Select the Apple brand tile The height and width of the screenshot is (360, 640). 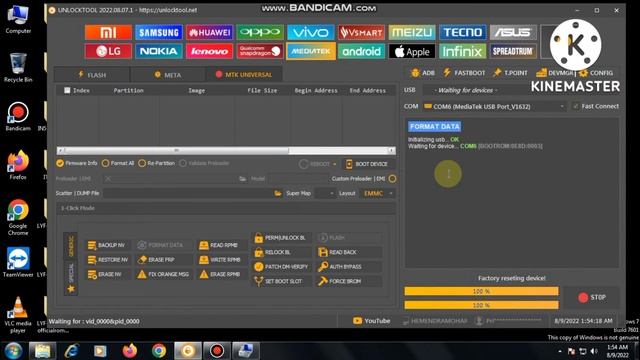click(x=412, y=51)
